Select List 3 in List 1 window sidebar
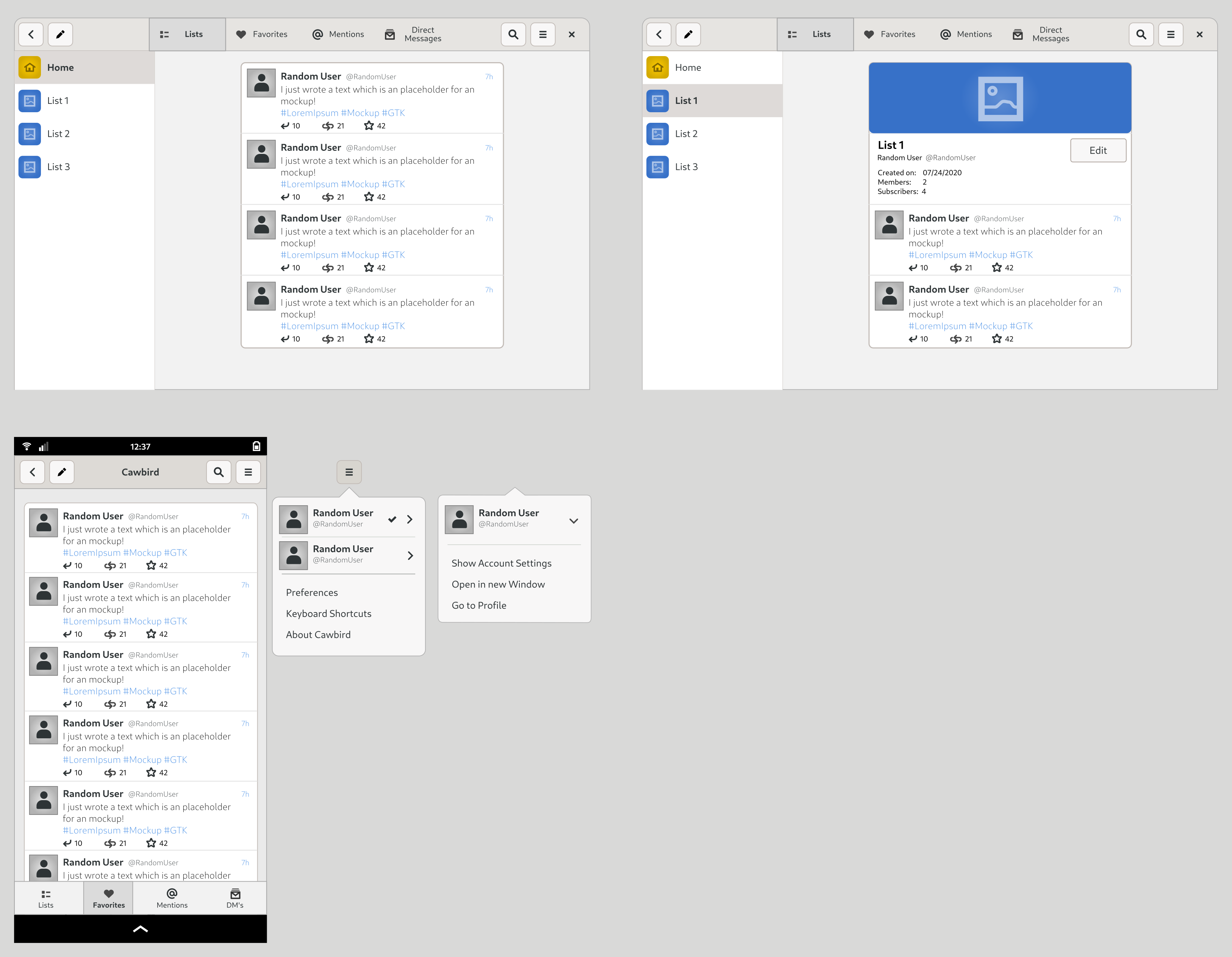 point(713,167)
